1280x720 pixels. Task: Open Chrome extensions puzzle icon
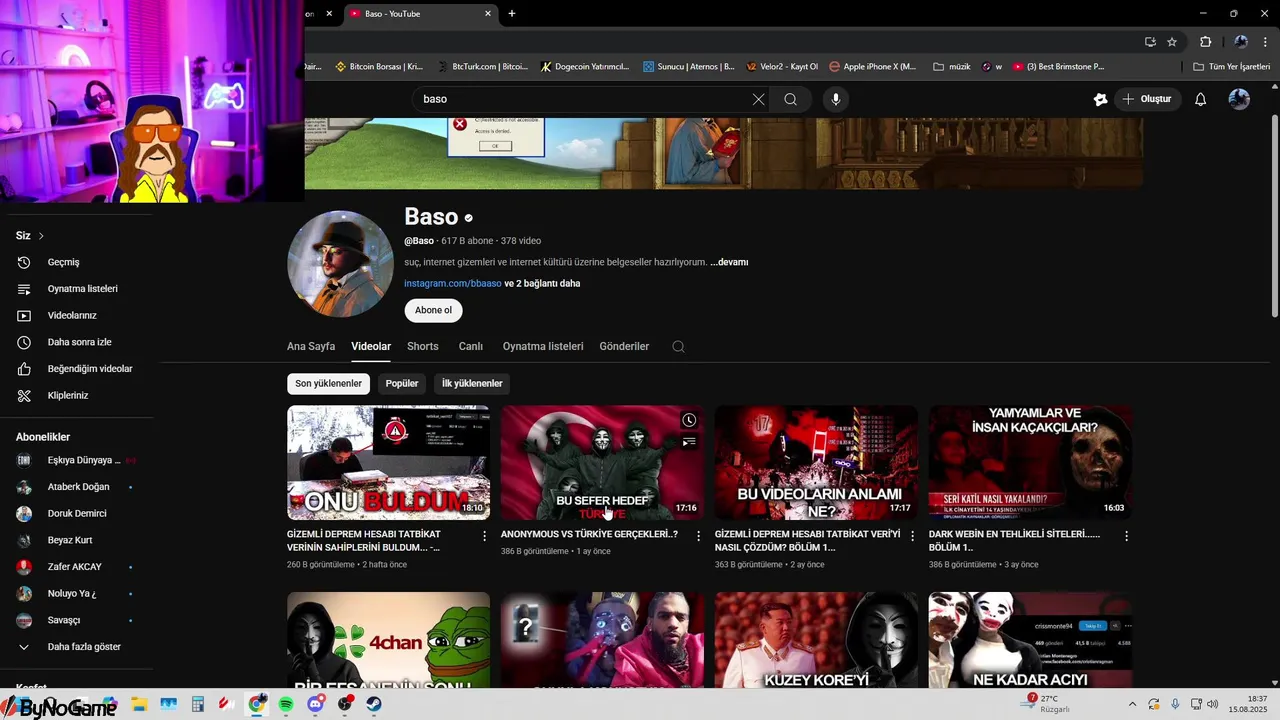(x=1205, y=42)
